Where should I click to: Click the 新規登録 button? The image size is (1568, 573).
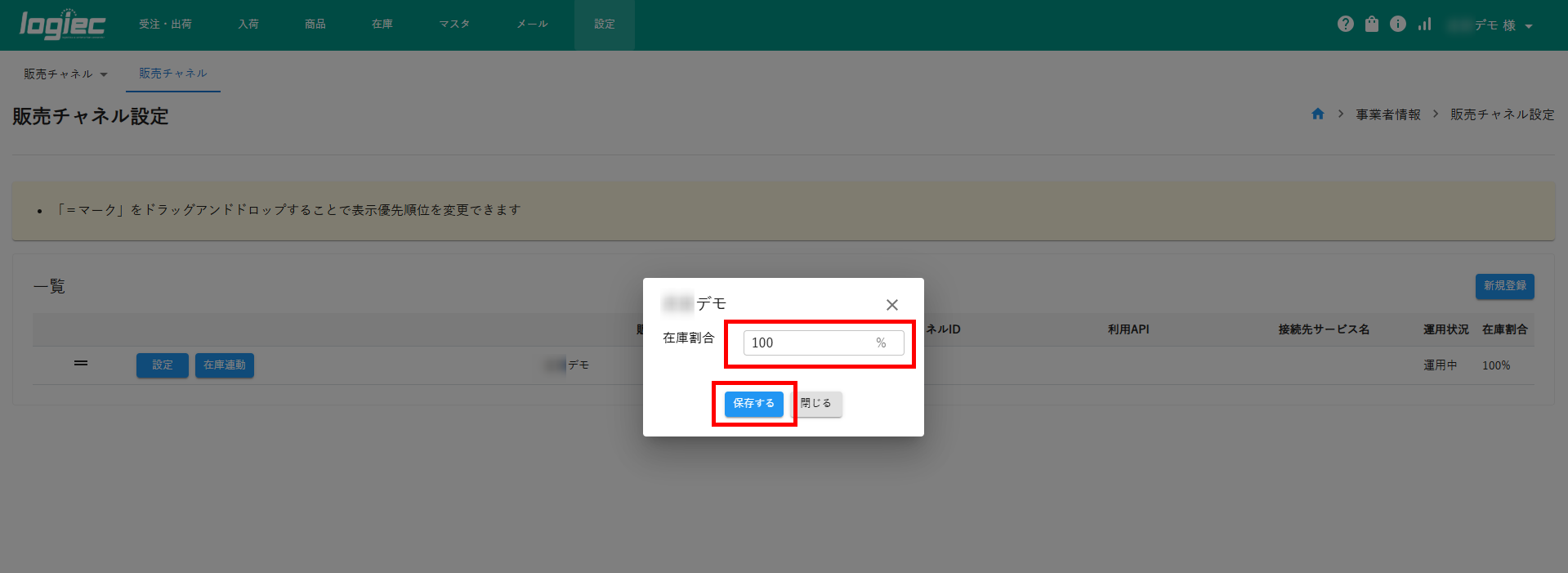[x=1504, y=286]
